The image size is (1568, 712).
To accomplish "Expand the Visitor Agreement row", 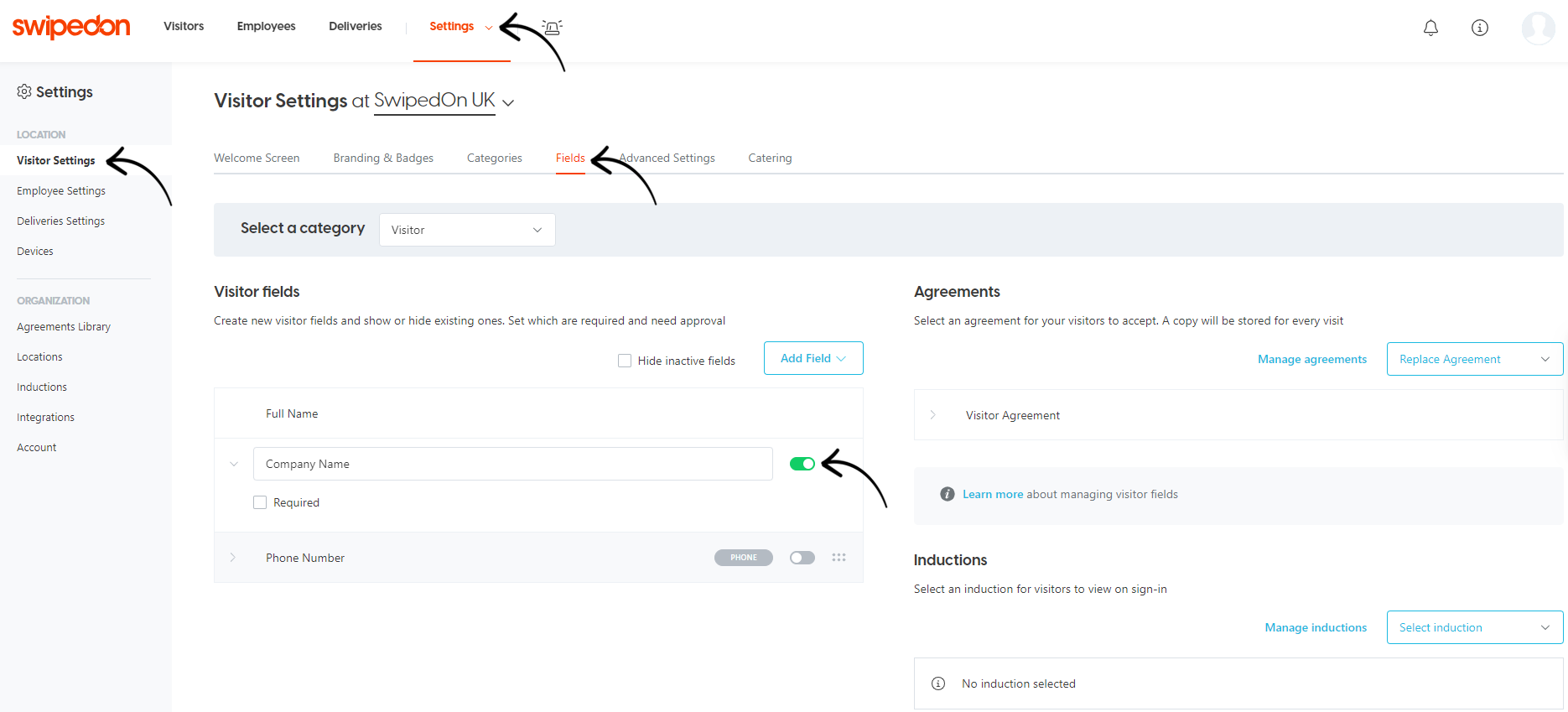I will (x=933, y=415).
